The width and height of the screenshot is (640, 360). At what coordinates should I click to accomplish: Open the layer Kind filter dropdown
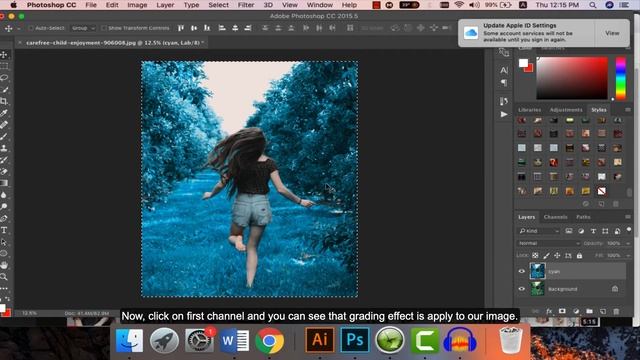539,231
